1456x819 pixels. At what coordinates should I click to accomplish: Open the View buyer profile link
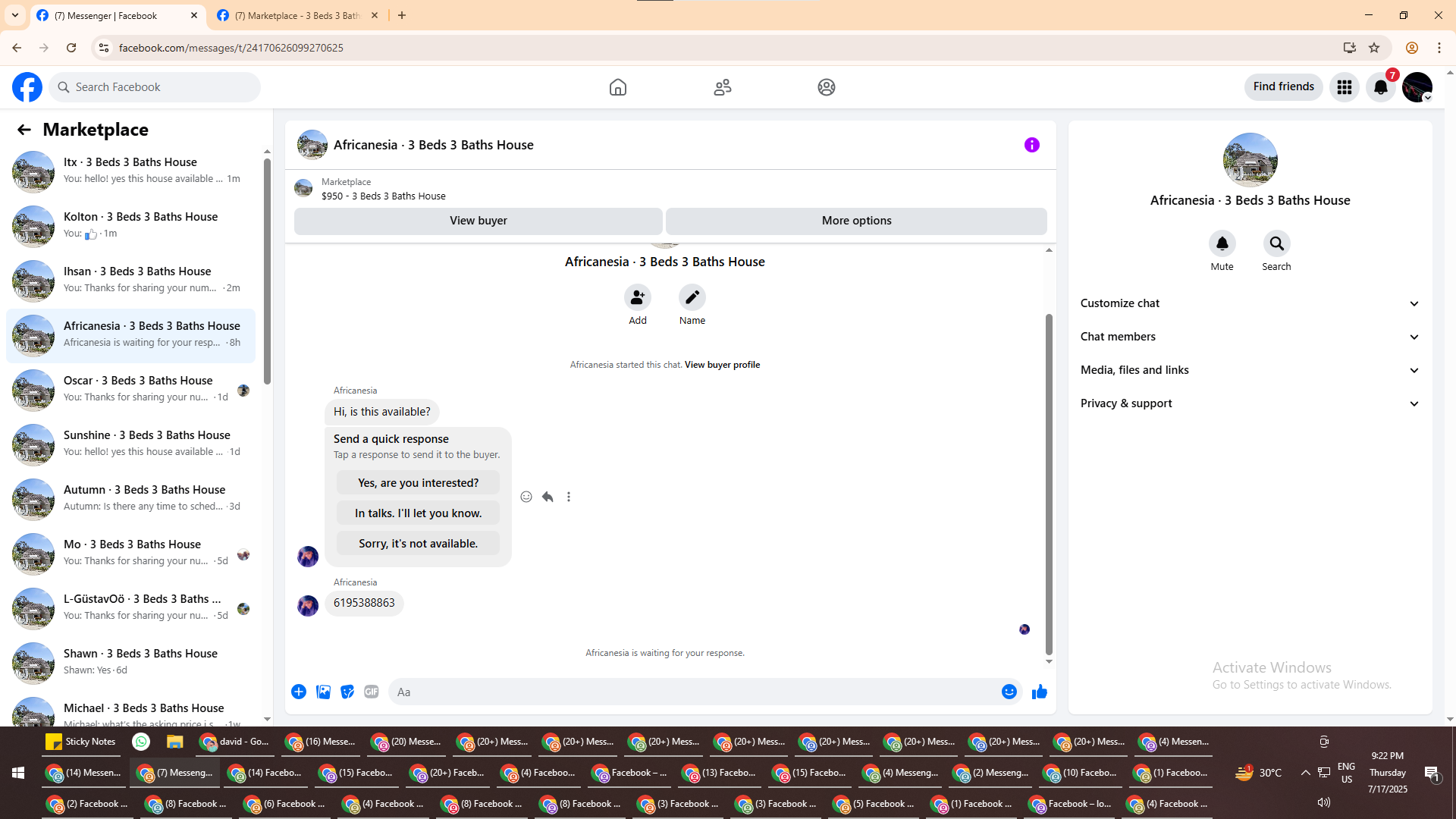[x=722, y=365]
